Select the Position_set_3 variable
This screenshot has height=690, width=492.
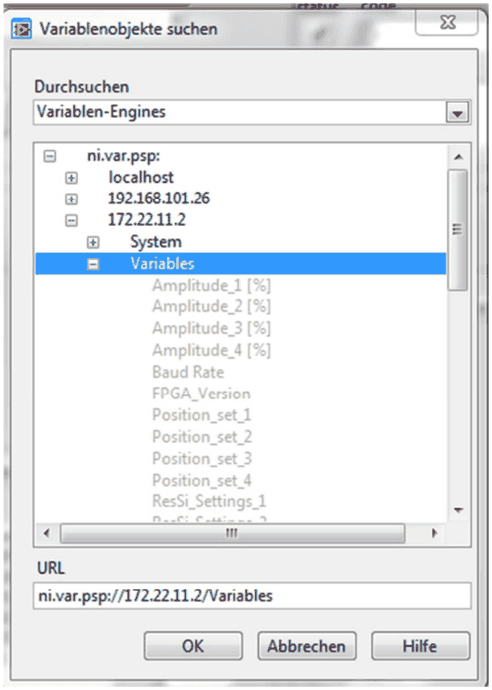202,459
